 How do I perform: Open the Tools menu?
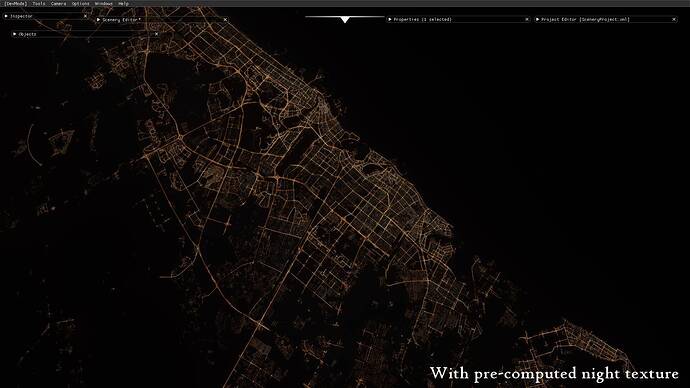pos(39,4)
